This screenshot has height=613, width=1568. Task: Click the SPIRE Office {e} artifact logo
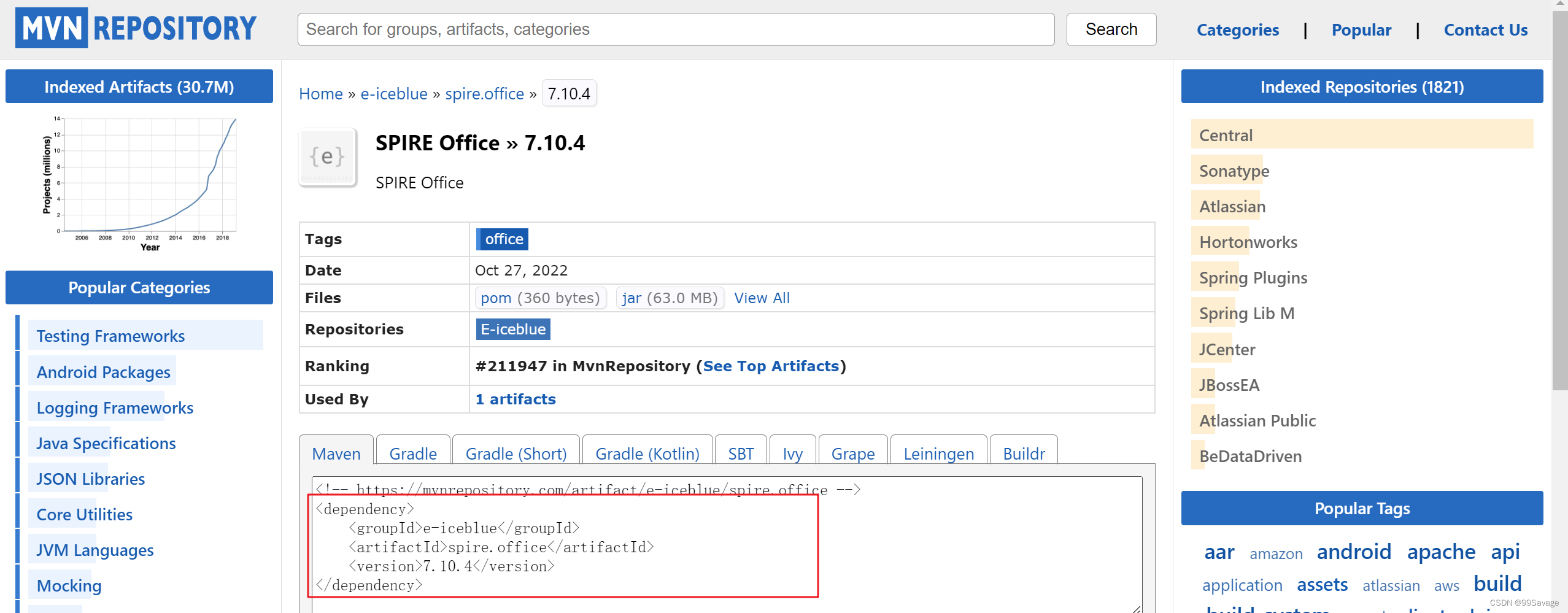327,157
